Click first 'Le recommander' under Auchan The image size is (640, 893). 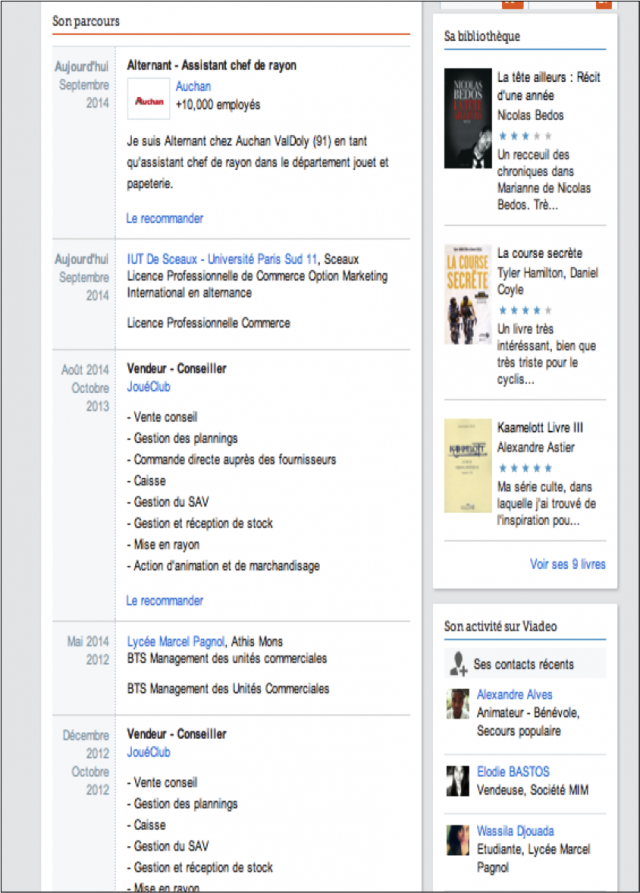(165, 218)
